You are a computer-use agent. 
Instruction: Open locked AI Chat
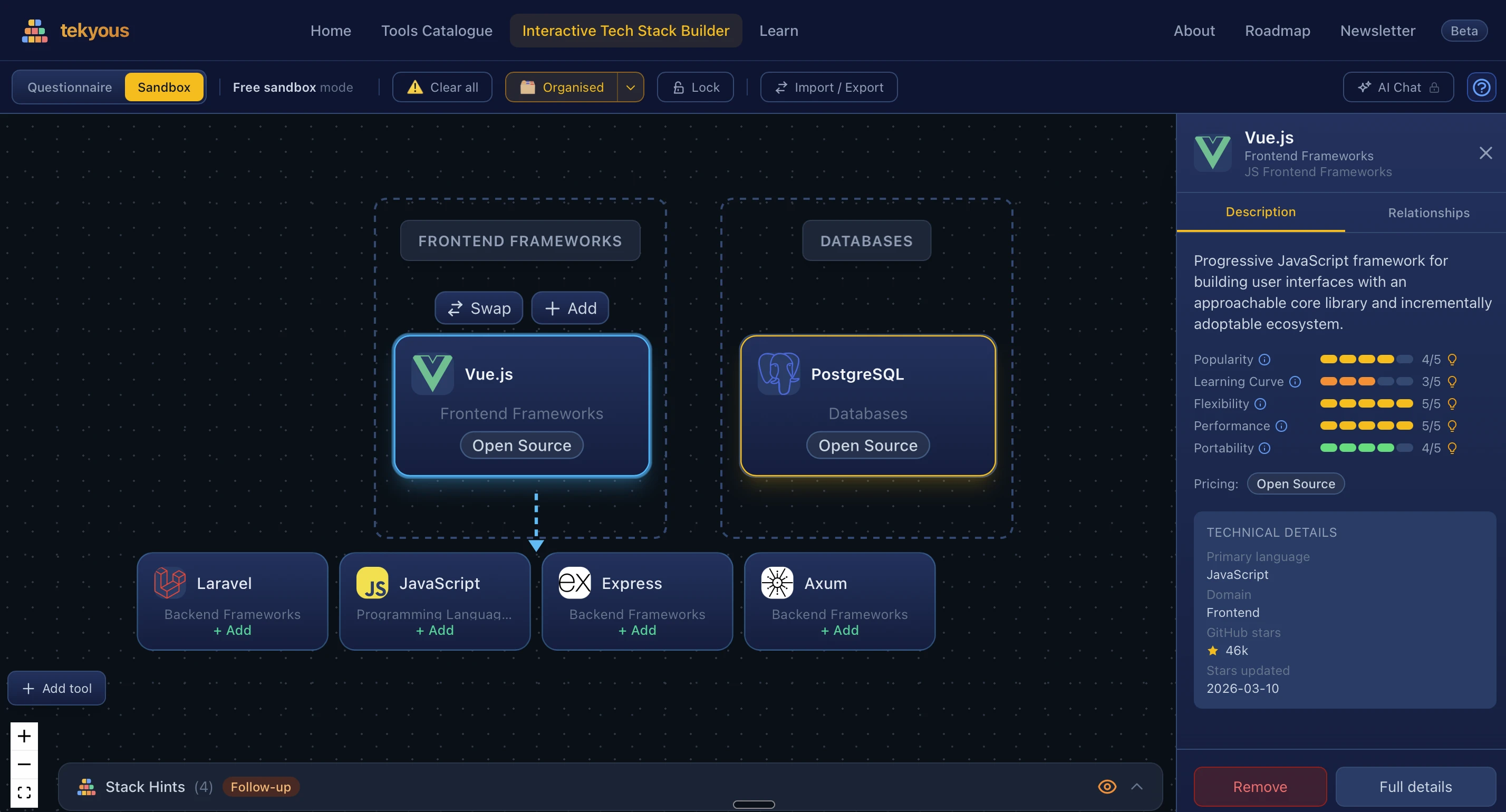1398,87
